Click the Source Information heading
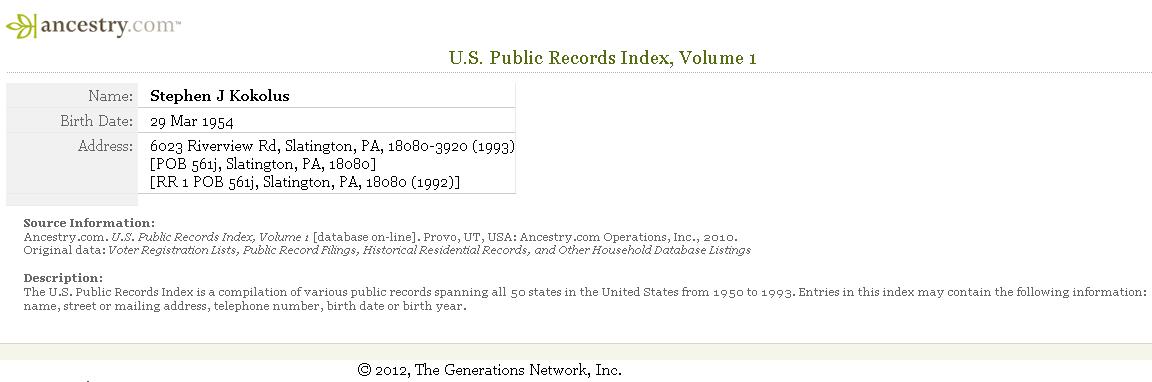The height and width of the screenshot is (382, 1152). click(90, 223)
